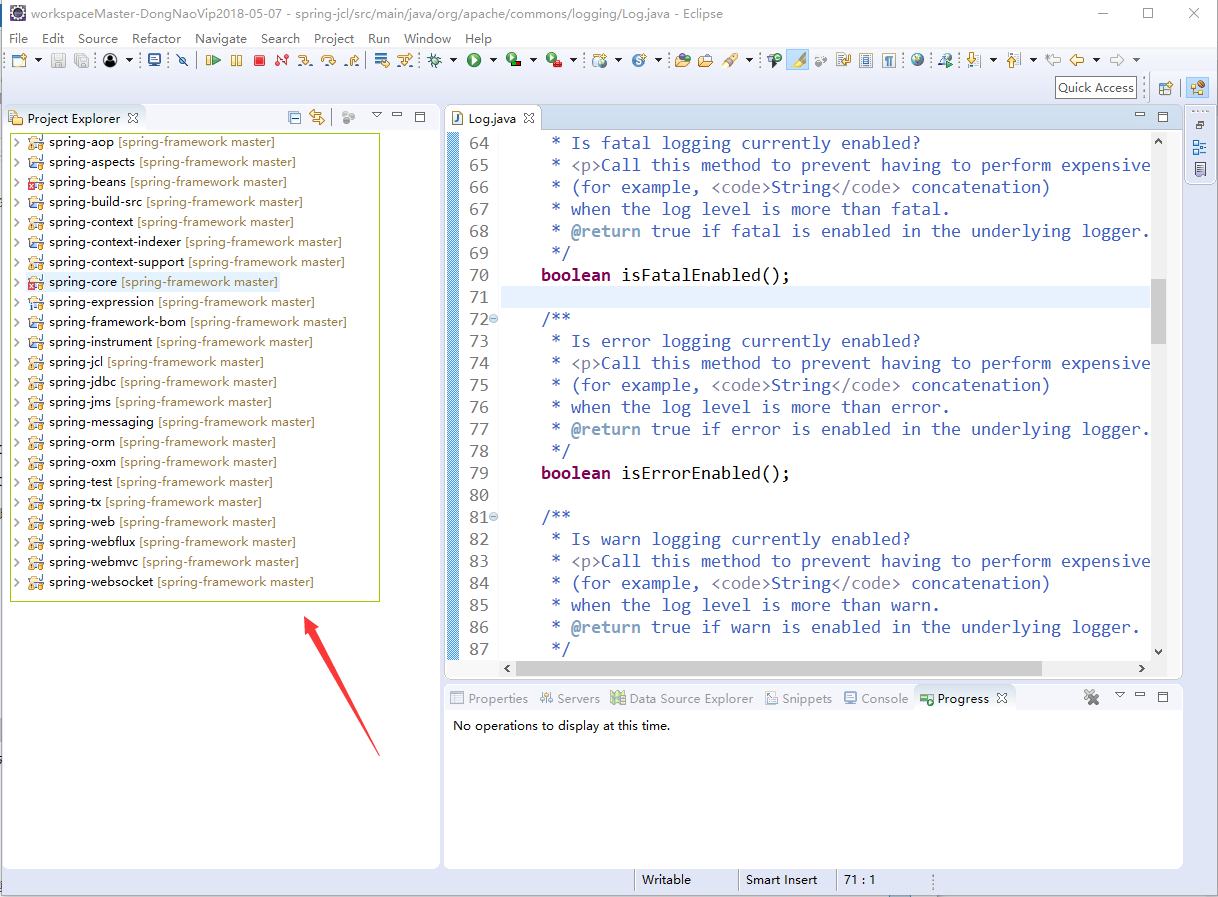Click the Drop To Frame icon

[381, 60]
